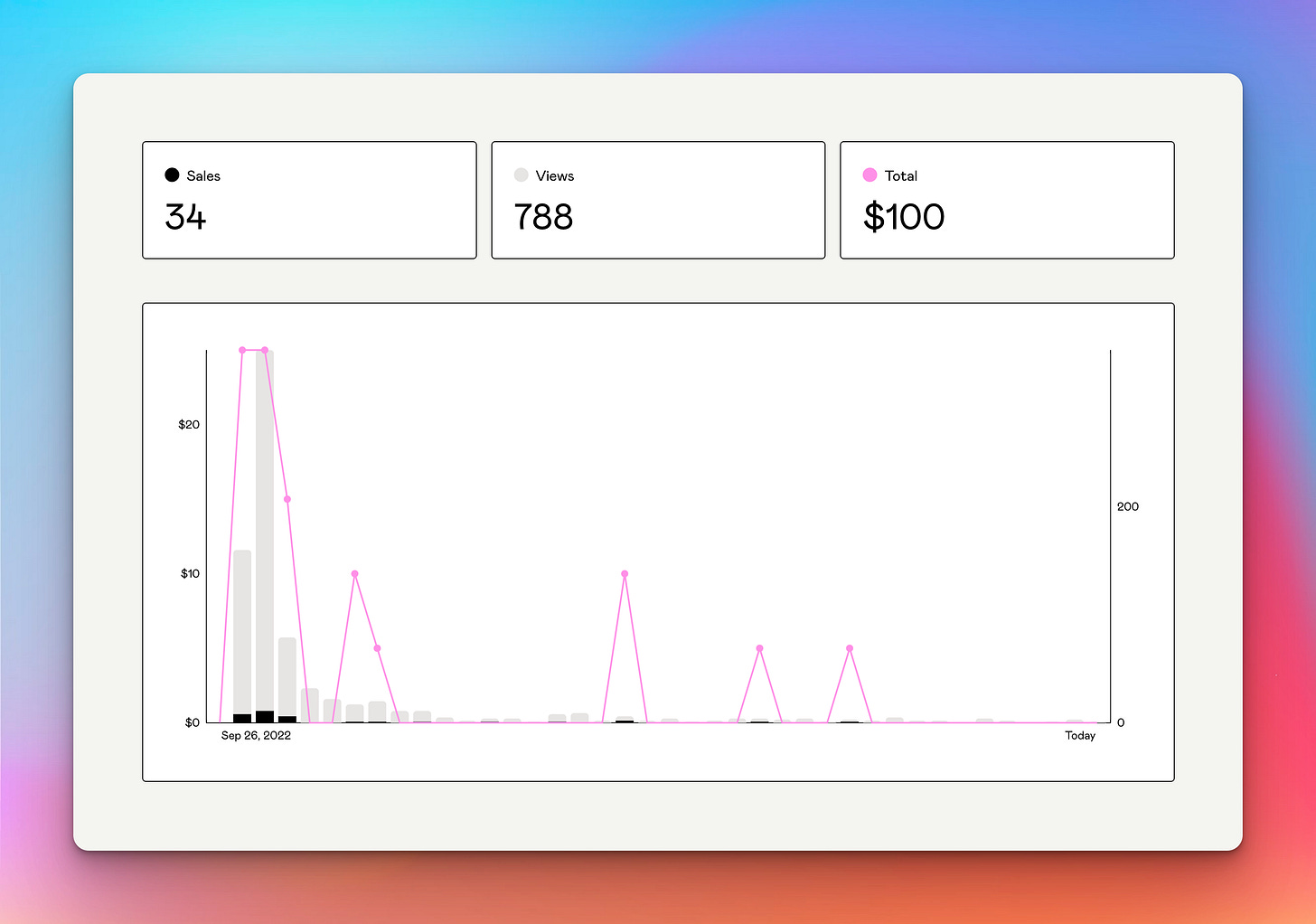Click the 'Today' axis label
This screenshot has height=924, width=1316.
pos(1080,735)
